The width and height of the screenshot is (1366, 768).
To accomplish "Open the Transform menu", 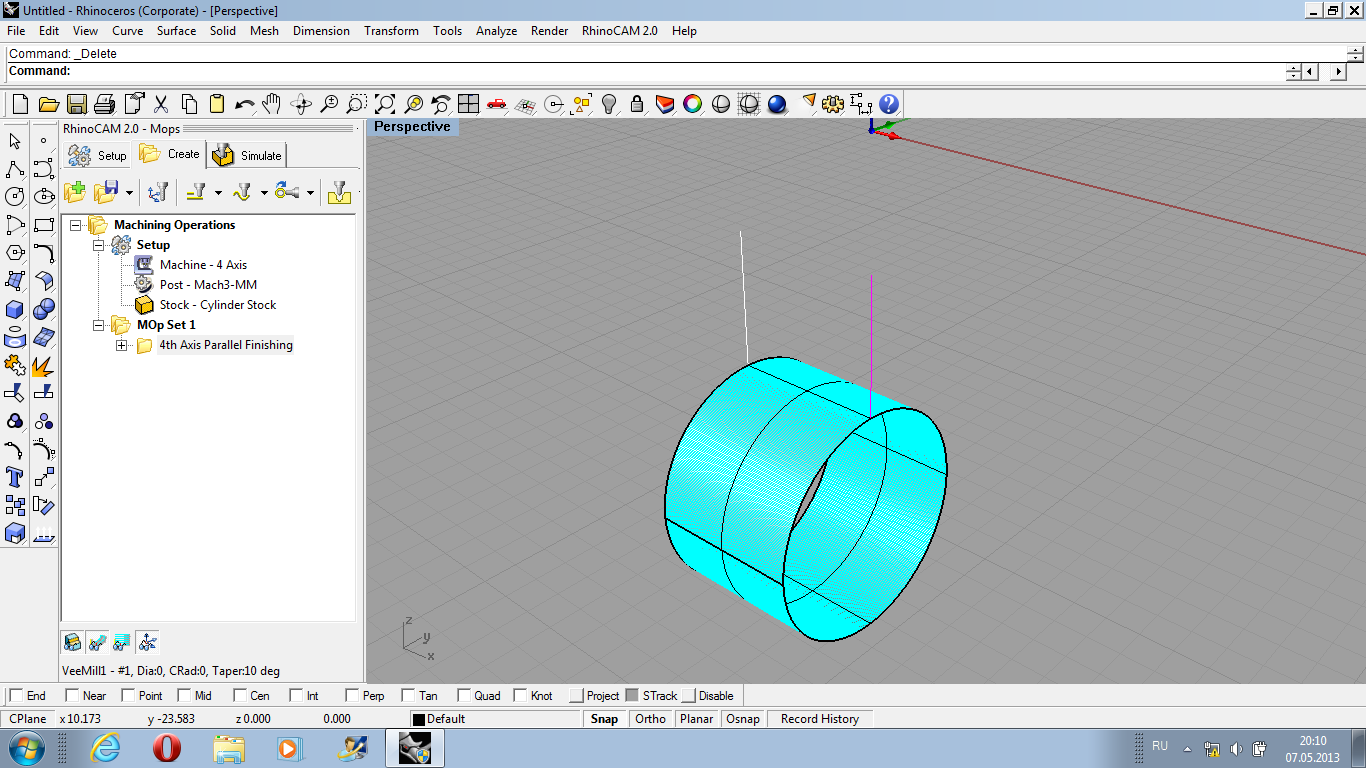I will (391, 31).
